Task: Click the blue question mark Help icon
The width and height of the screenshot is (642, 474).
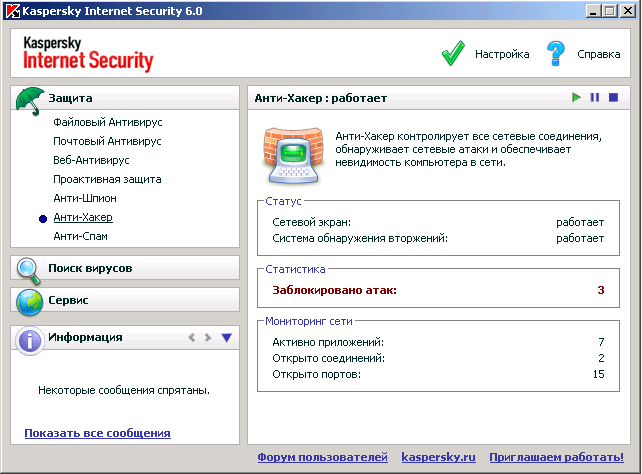Action: click(556, 54)
